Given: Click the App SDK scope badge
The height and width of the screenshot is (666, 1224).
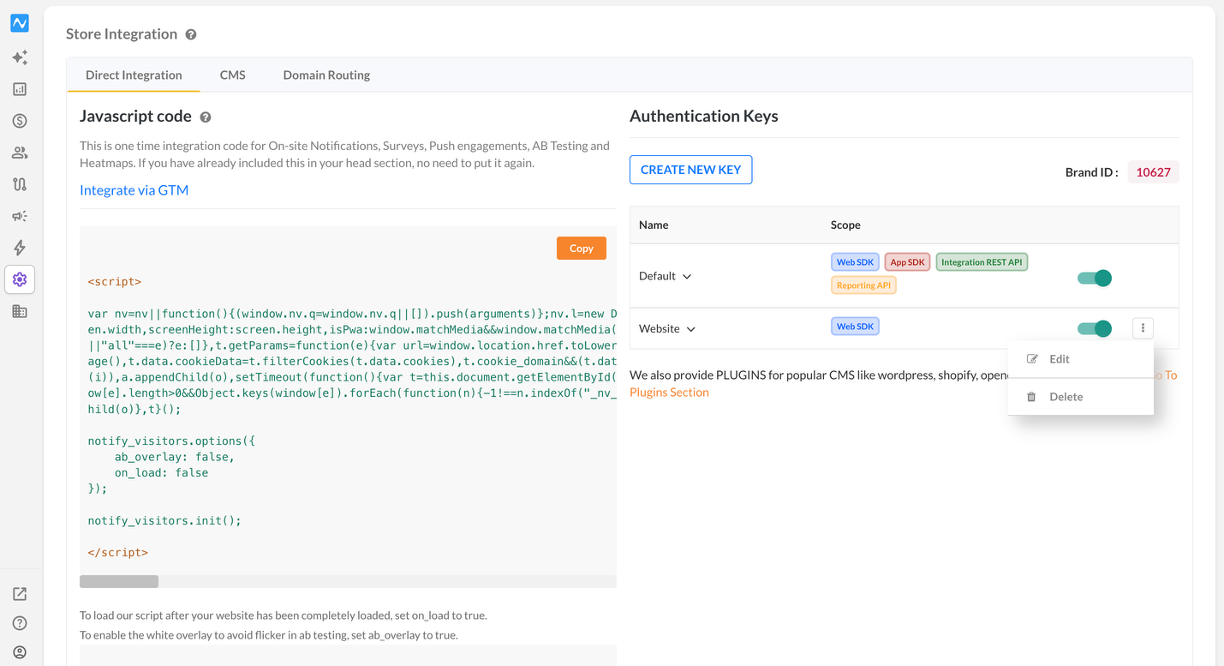Looking at the screenshot, I should pyautogui.click(x=907, y=262).
